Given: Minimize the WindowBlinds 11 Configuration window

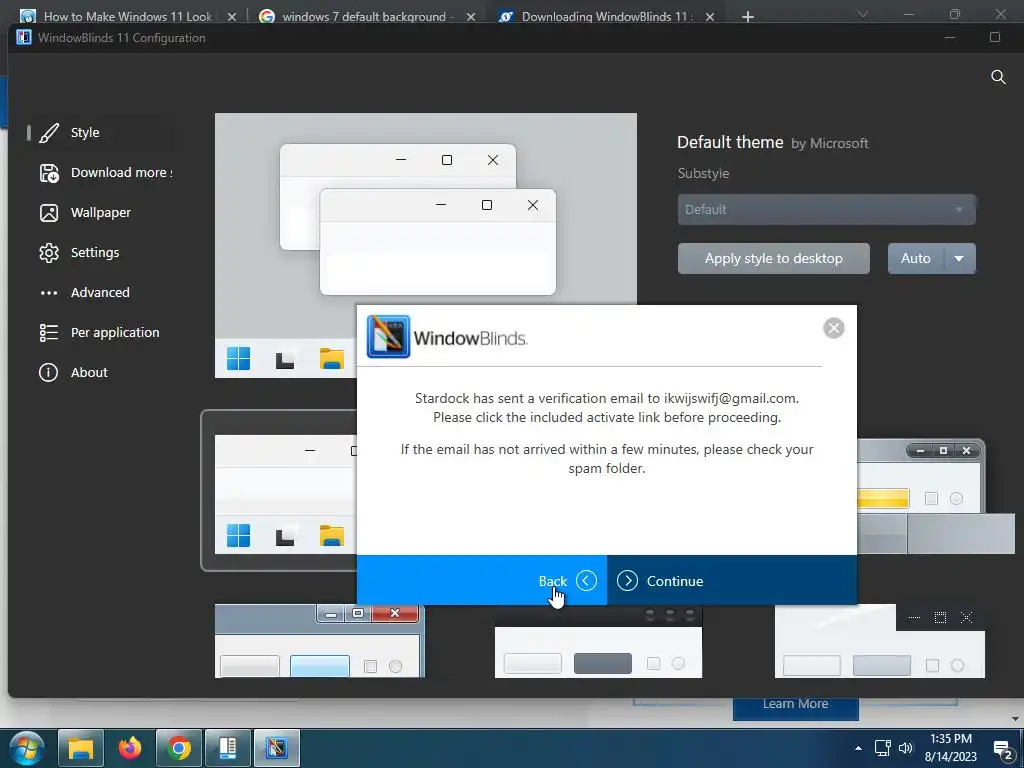Looking at the screenshot, I should tap(950, 37).
